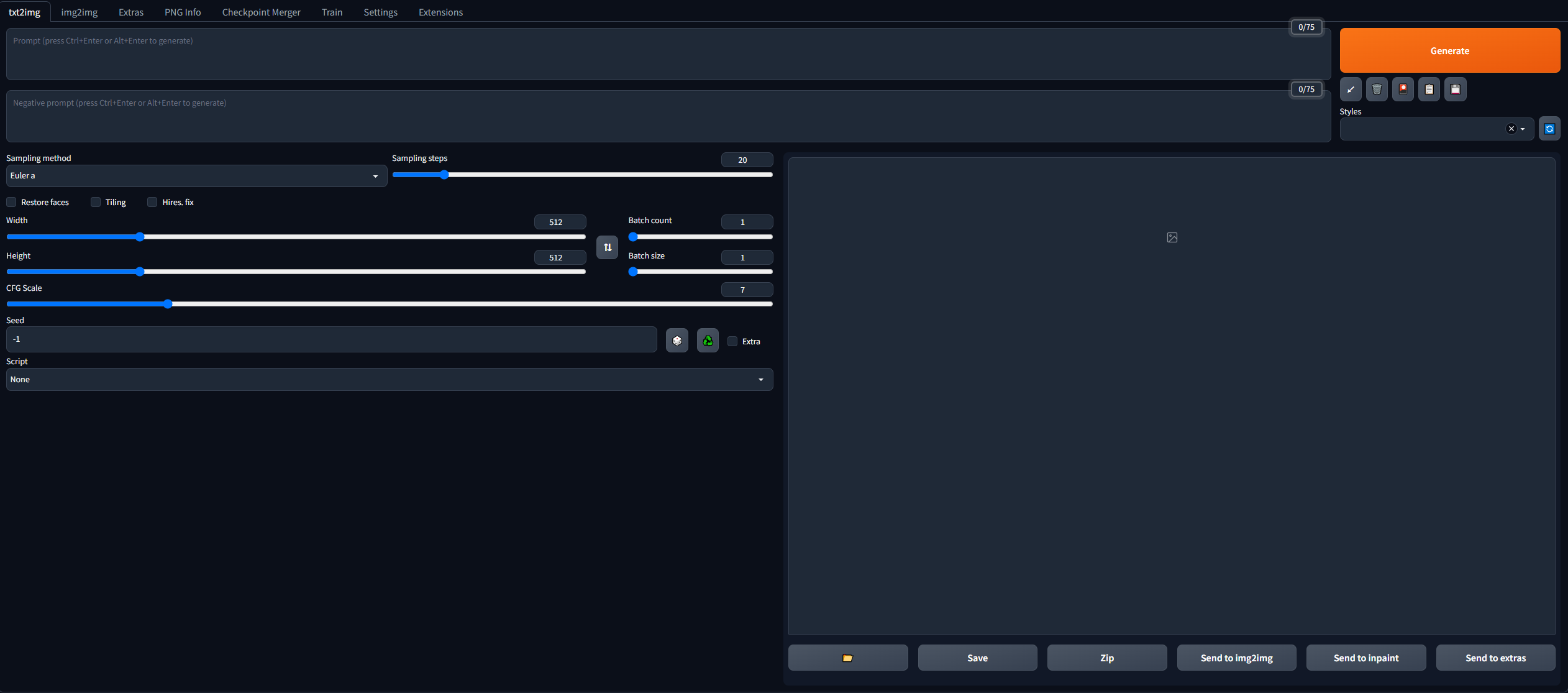
Task: Save current prompt as style with floppy icon
Action: point(1455,89)
